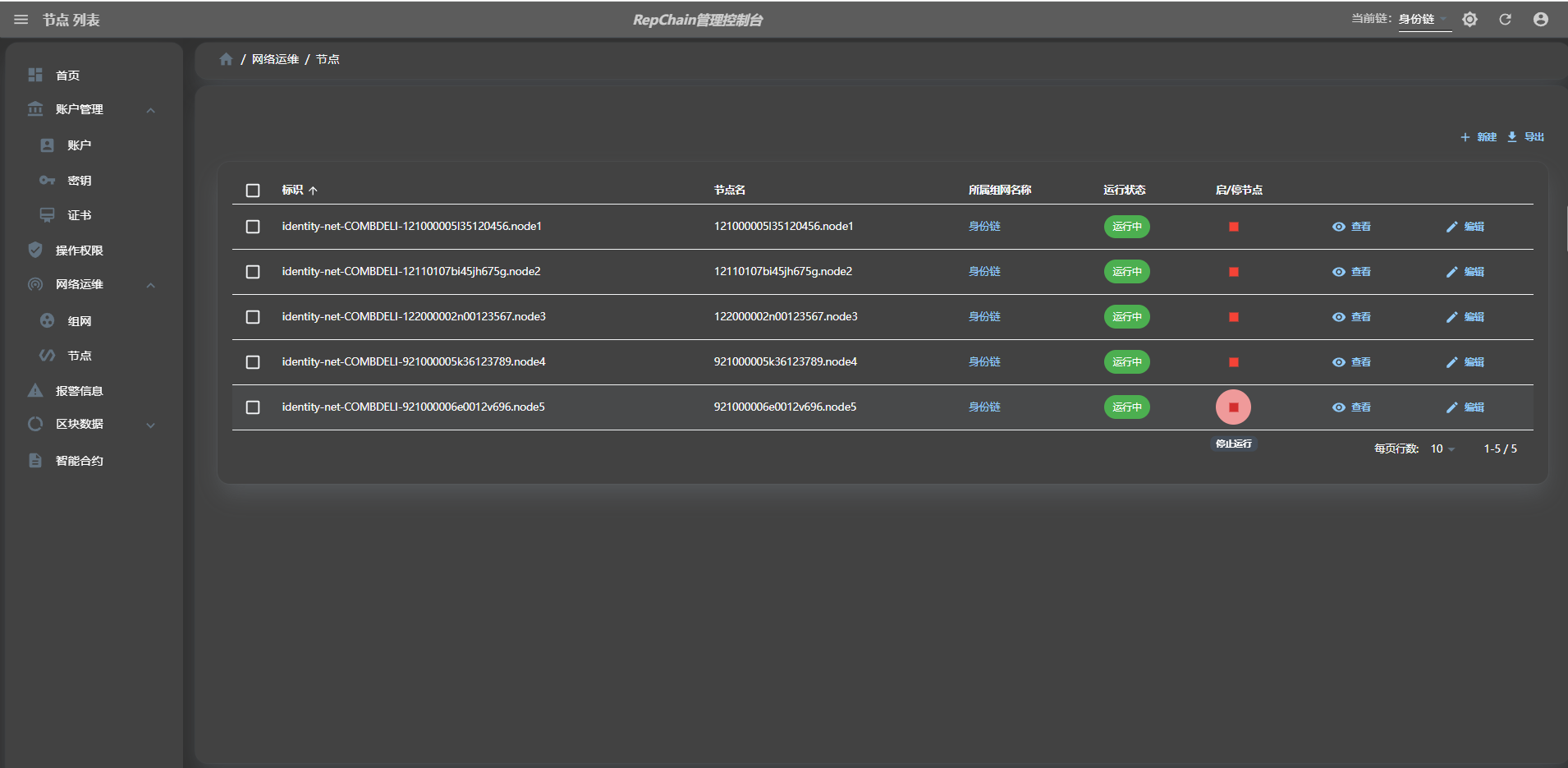This screenshot has height=768, width=1568.
Task: Click the 报警信息 warning triangle icon
Action: coord(35,390)
